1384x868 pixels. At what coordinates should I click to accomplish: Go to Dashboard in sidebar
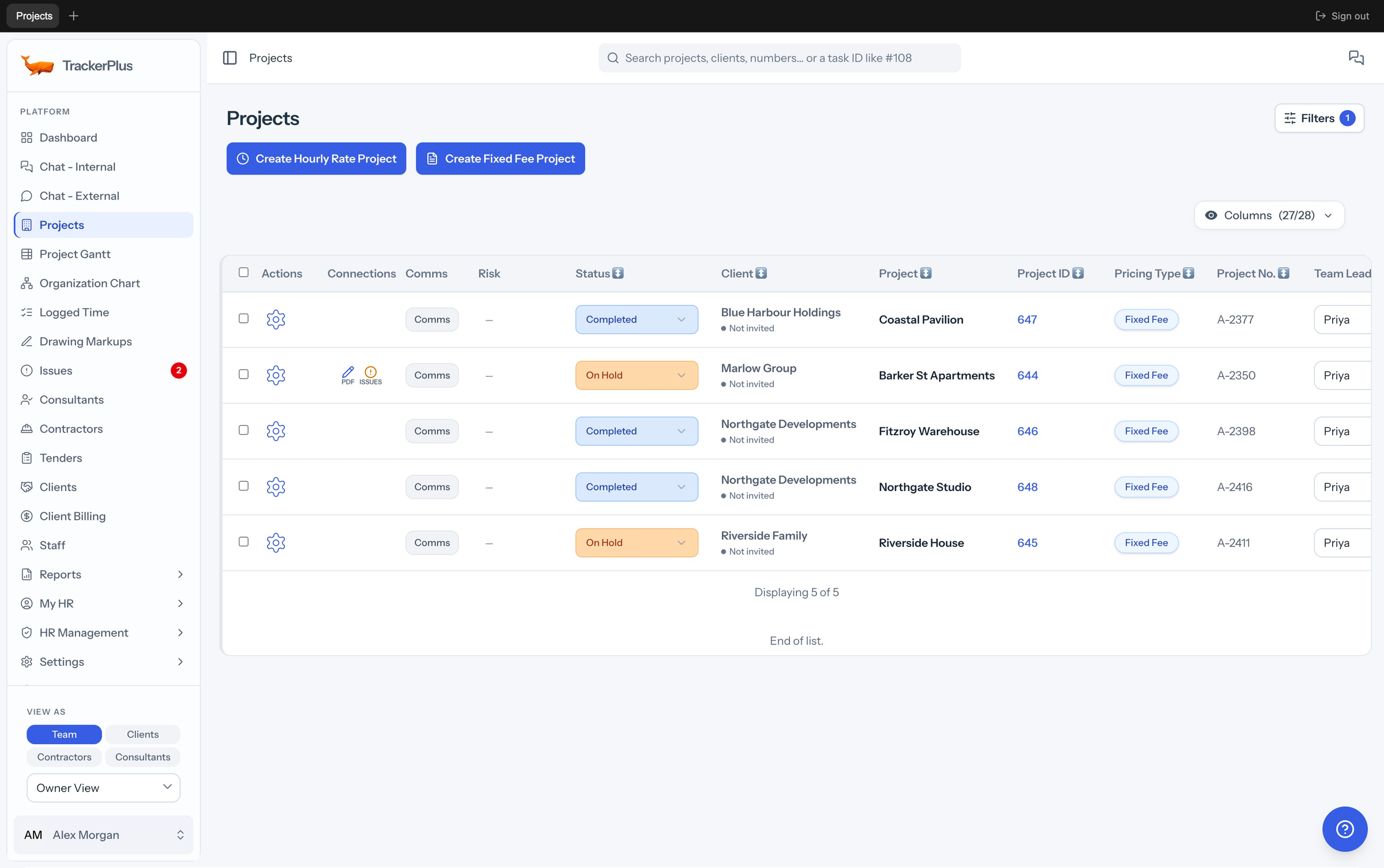(103, 137)
